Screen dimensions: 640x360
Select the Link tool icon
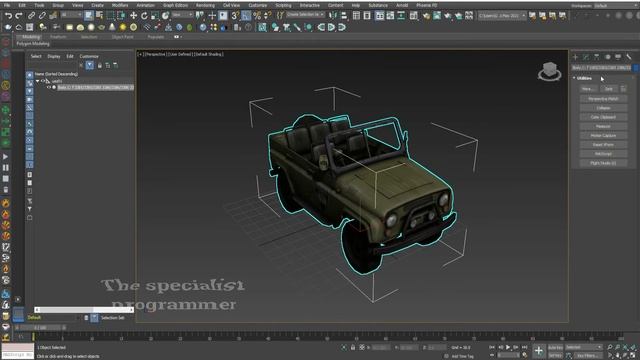coord(31,16)
